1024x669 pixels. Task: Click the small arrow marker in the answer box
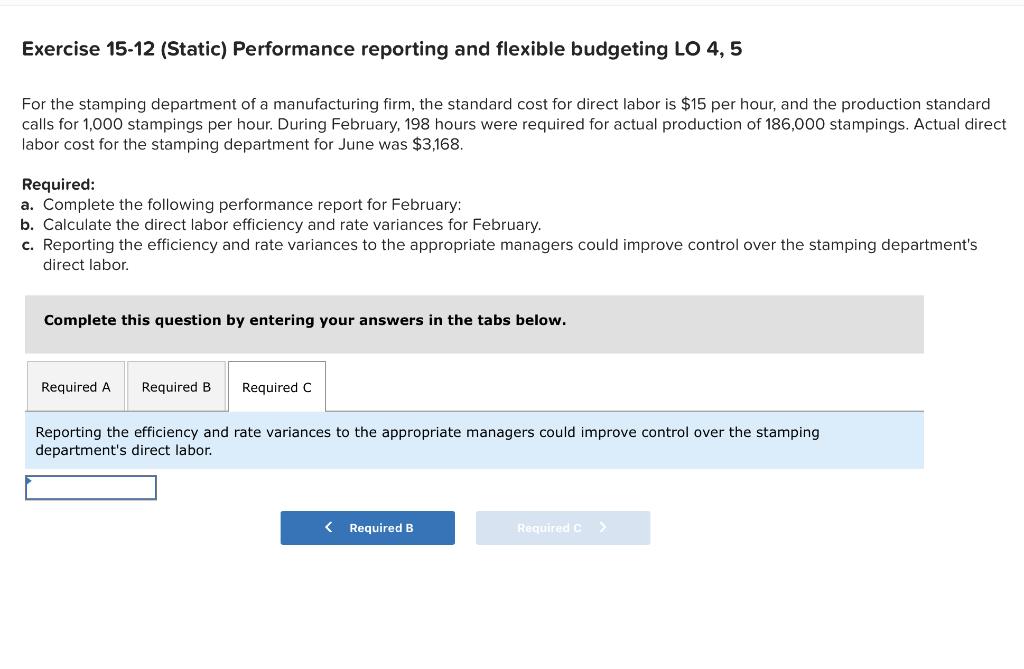click(x=28, y=481)
